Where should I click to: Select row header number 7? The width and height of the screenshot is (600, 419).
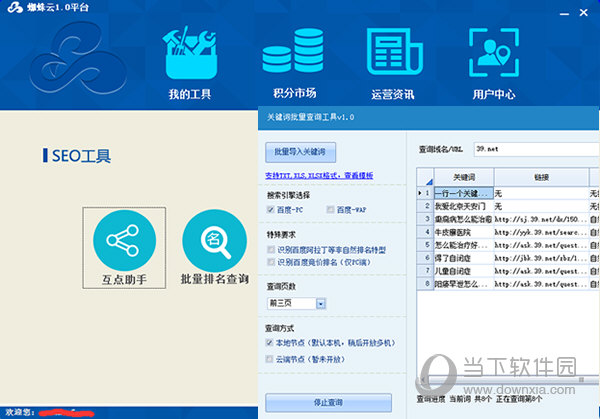(425, 271)
